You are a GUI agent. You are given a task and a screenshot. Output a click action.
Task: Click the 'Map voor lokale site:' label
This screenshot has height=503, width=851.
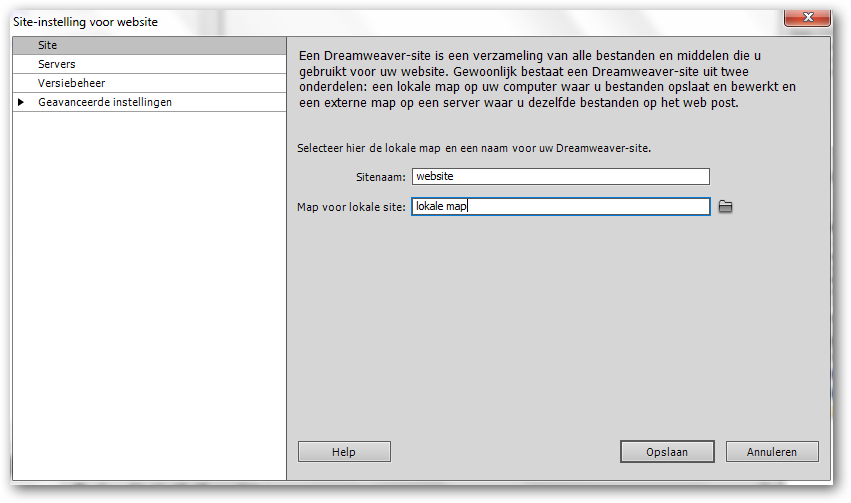(351, 207)
